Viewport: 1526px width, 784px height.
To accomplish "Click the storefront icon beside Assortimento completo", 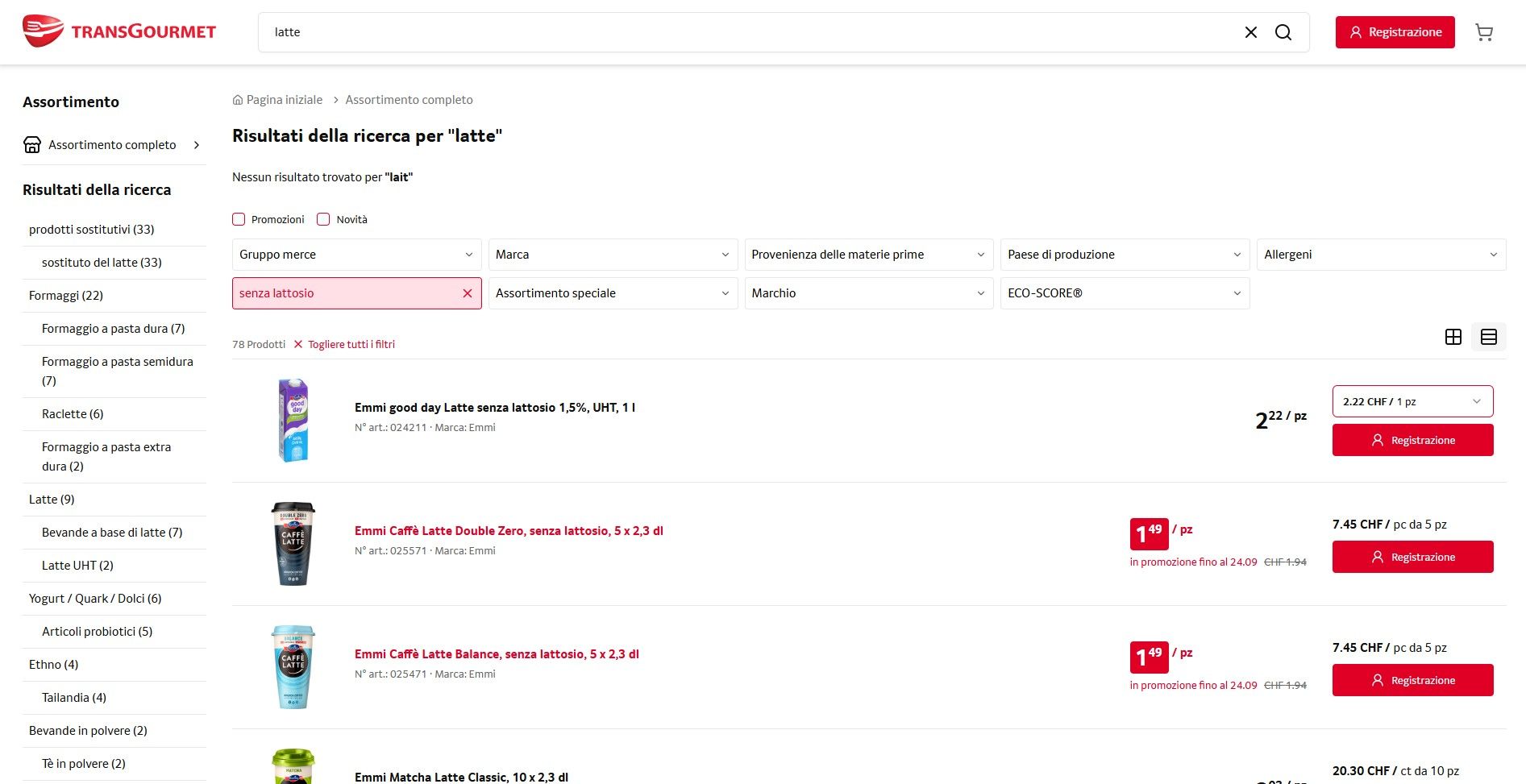I will point(32,145).
